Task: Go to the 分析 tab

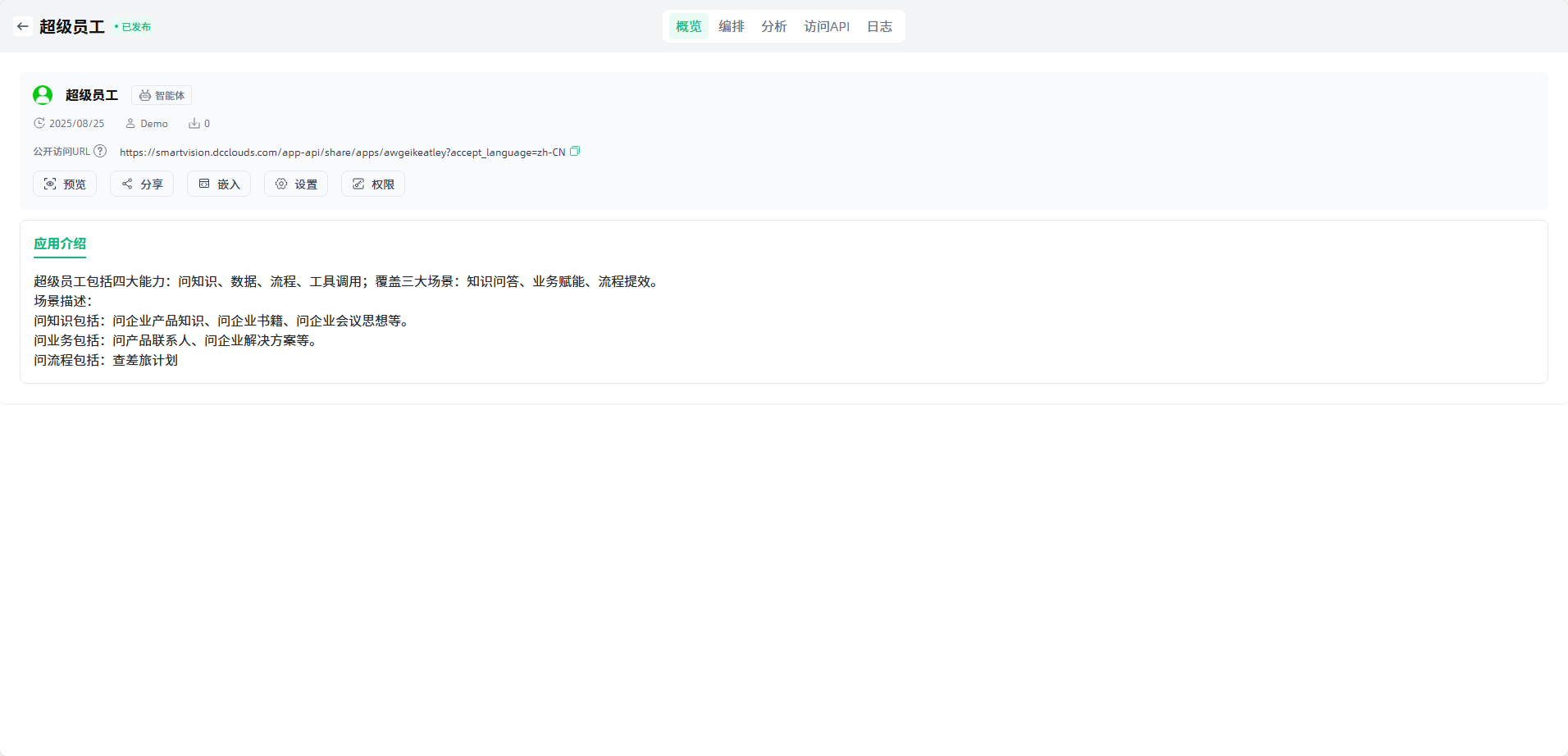Action: click(x=773, y=26)
